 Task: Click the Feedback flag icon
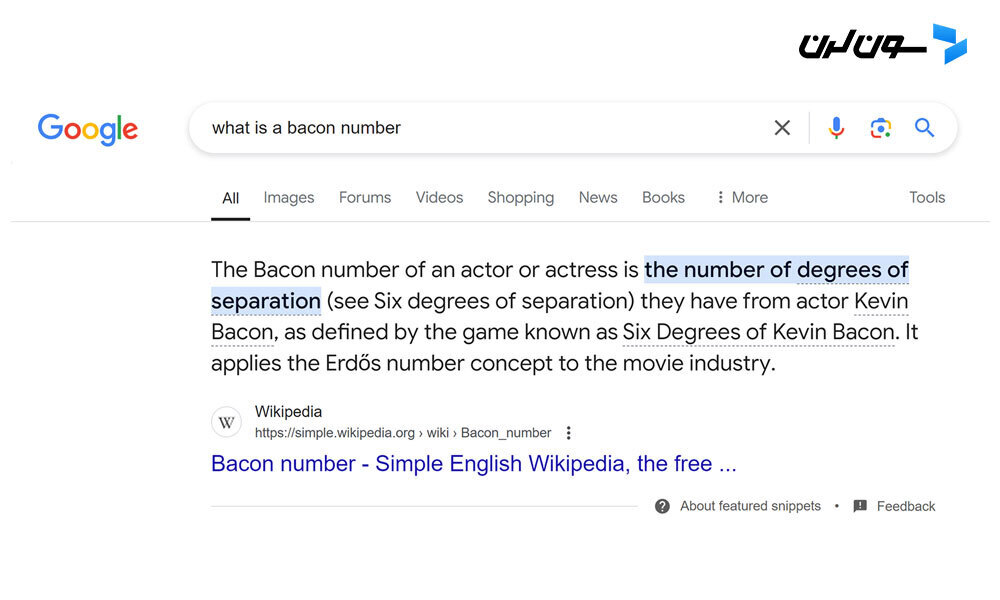860,506
